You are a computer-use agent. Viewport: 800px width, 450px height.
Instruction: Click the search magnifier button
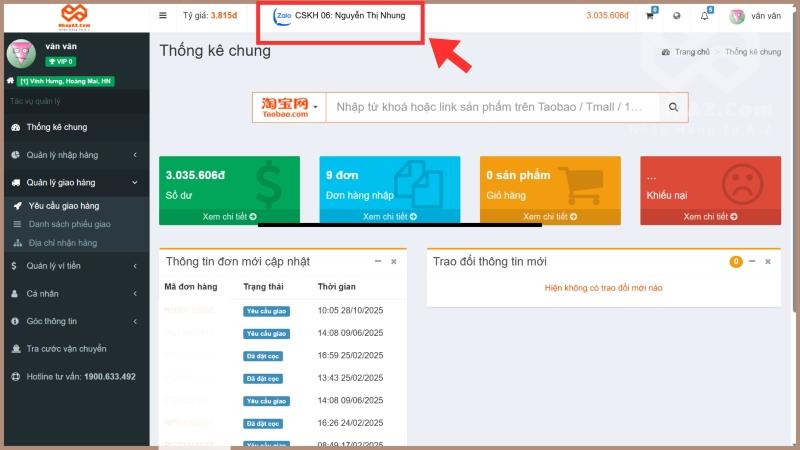(x=674, y=107)
